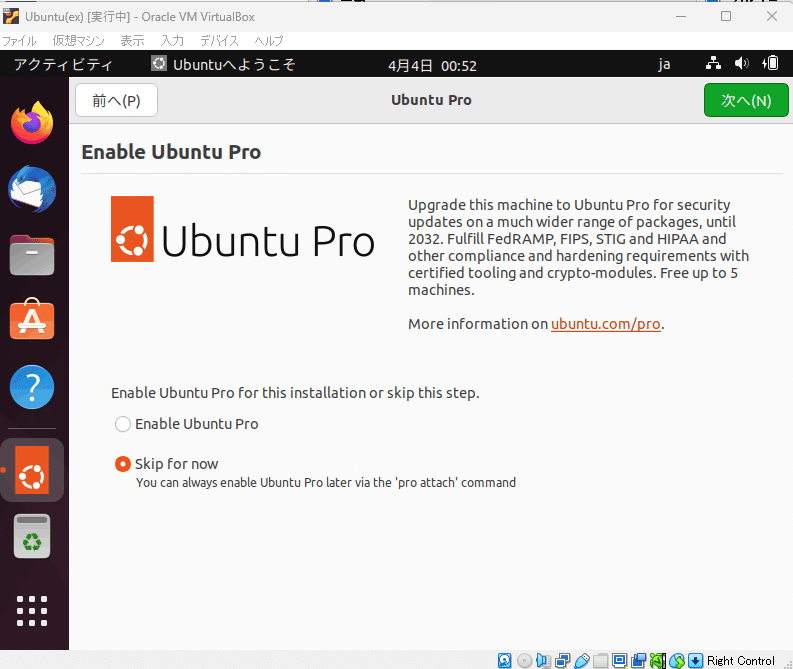Open the 表示 menu
This screenshot has height=669, width=793.
click(133, 40)
